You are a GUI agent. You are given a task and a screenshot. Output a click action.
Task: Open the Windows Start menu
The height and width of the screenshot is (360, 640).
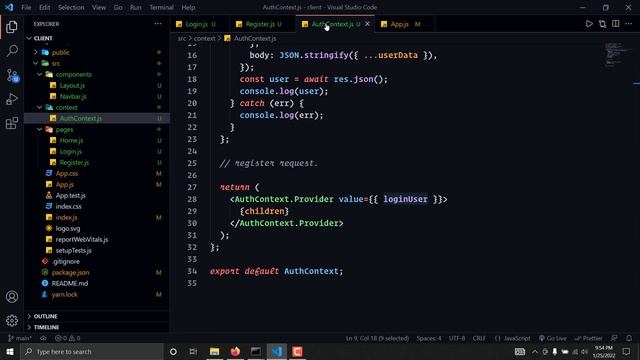coord(9,351)
